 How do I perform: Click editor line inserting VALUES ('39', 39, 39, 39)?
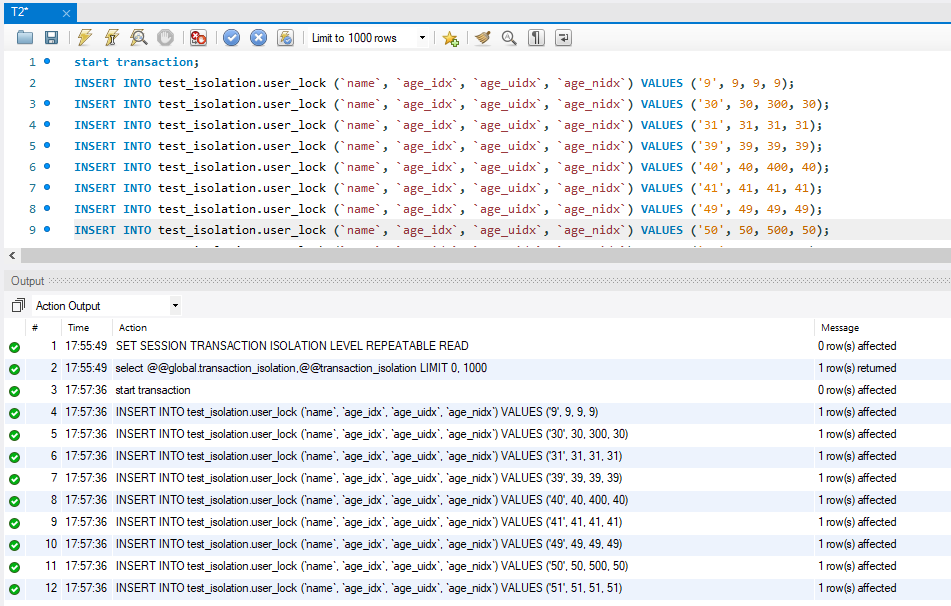tap(448, 146)
